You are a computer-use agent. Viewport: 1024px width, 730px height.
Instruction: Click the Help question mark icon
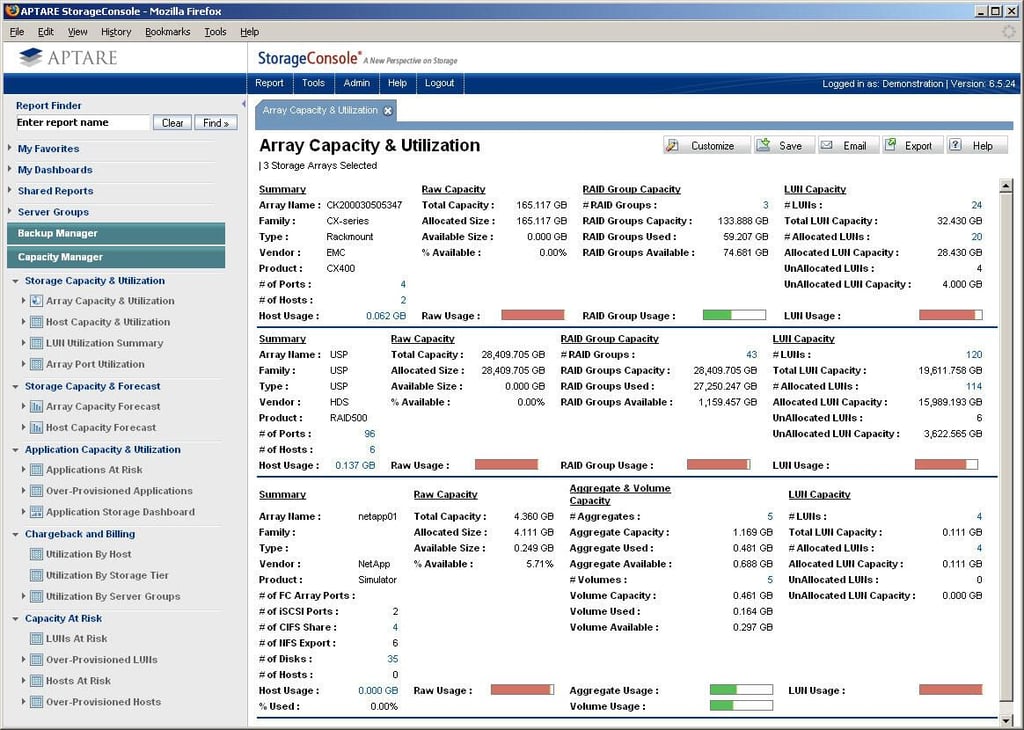955,145
